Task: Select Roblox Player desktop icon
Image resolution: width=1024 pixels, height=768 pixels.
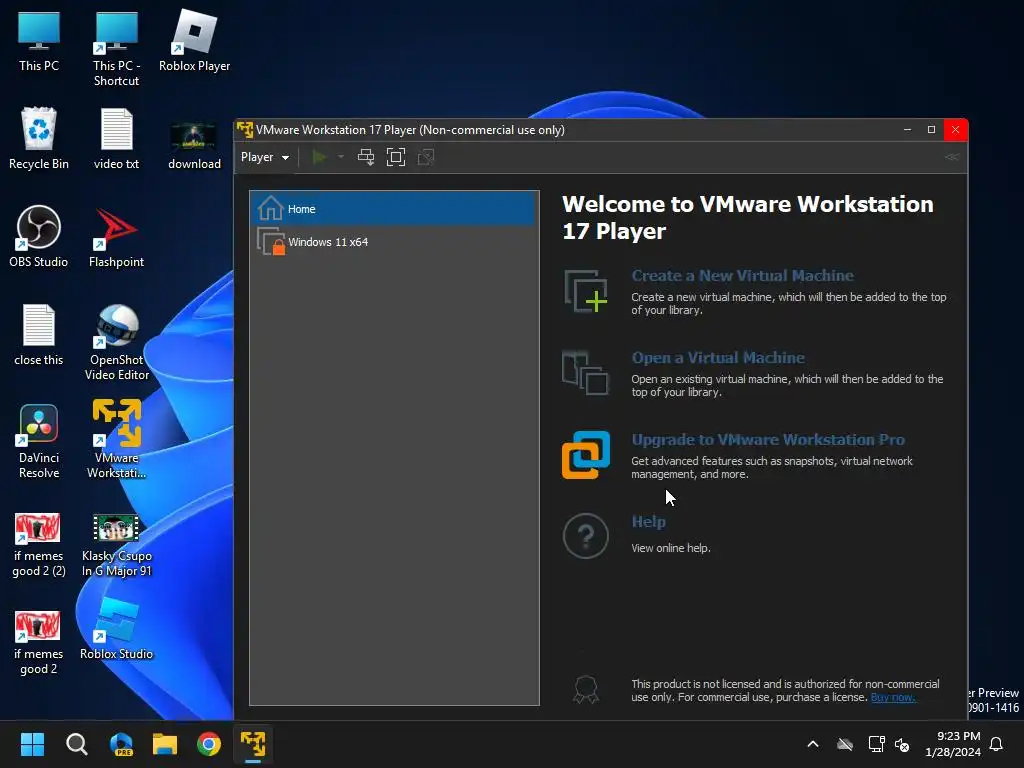Action: pyautogui.click(x=195, y=42)
